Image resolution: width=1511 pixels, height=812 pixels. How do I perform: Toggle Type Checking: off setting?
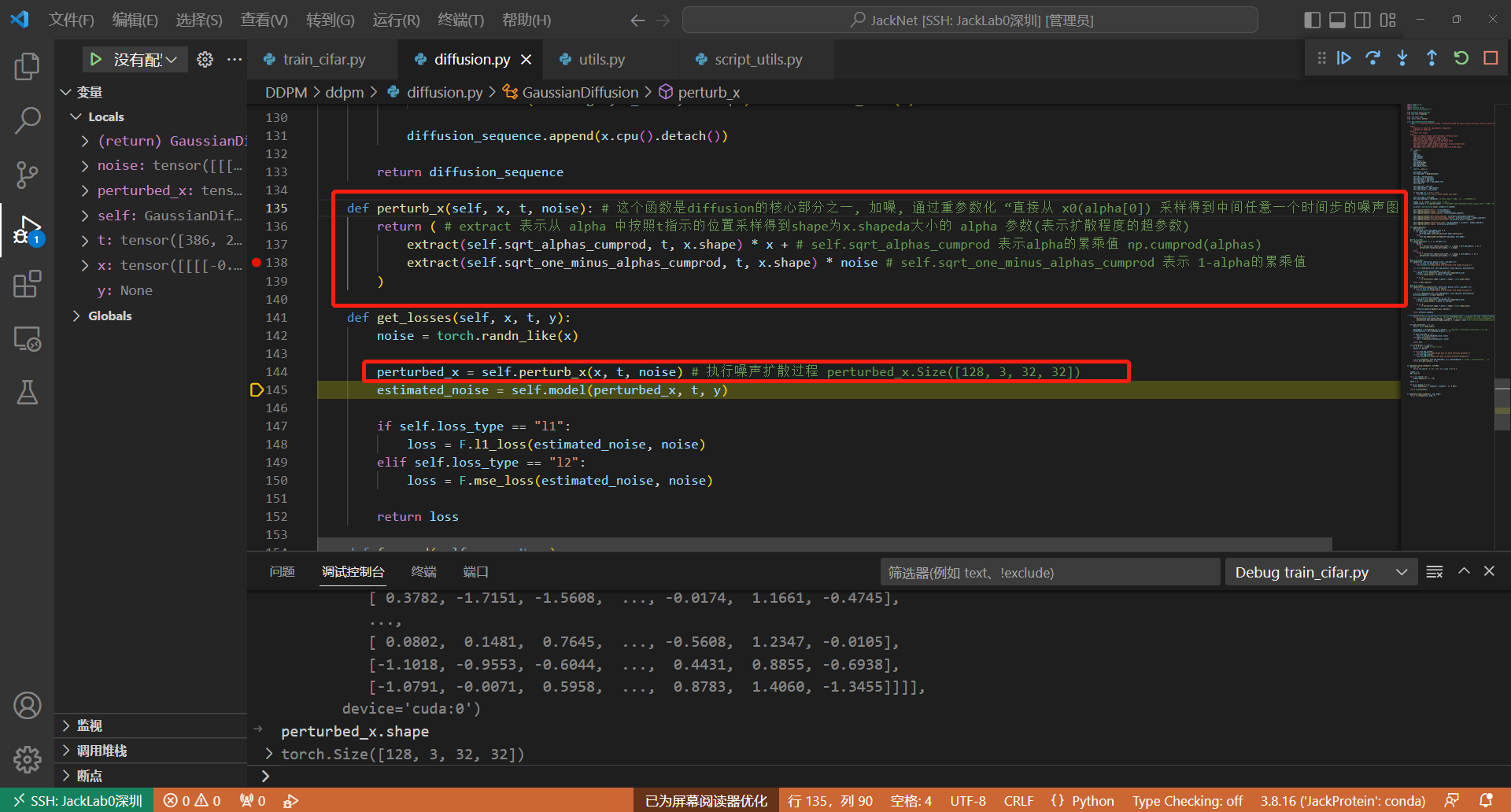tap(1188, 800)
